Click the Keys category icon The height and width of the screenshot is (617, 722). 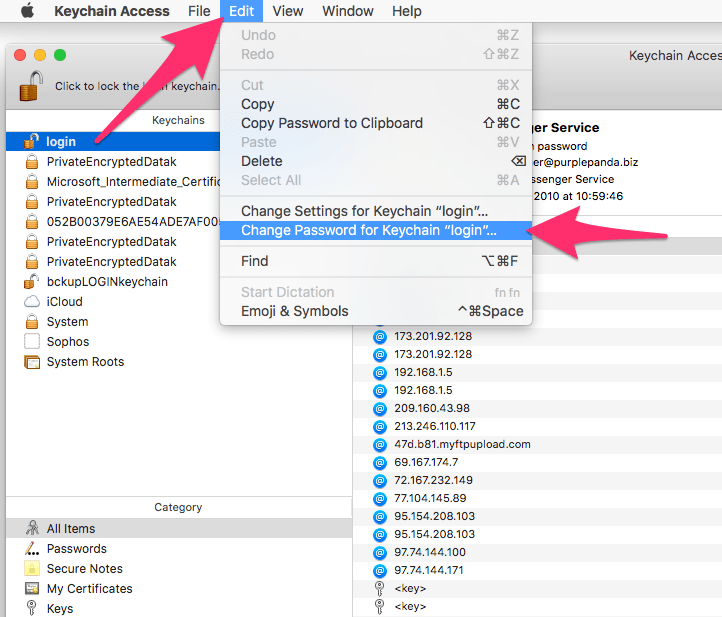[32, 608]
